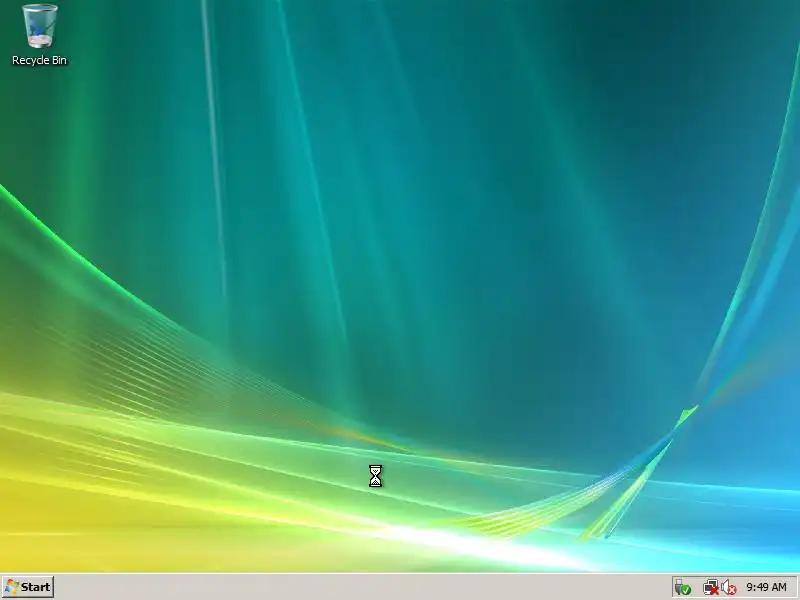Open the disconnected network tray icon
Image resolution: width=800 pixels, height=600 pixels.
pyautogui.click(x=711, y=588)
